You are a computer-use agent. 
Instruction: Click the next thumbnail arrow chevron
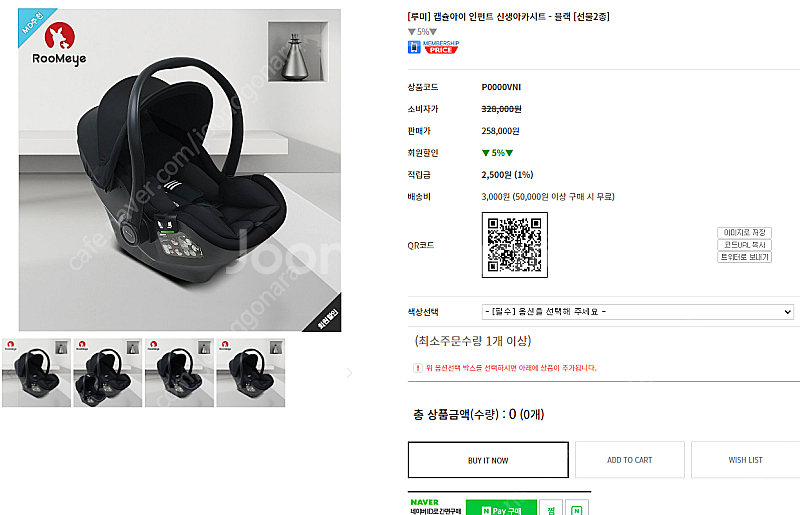pyautogui.click(x=349, y=373)
